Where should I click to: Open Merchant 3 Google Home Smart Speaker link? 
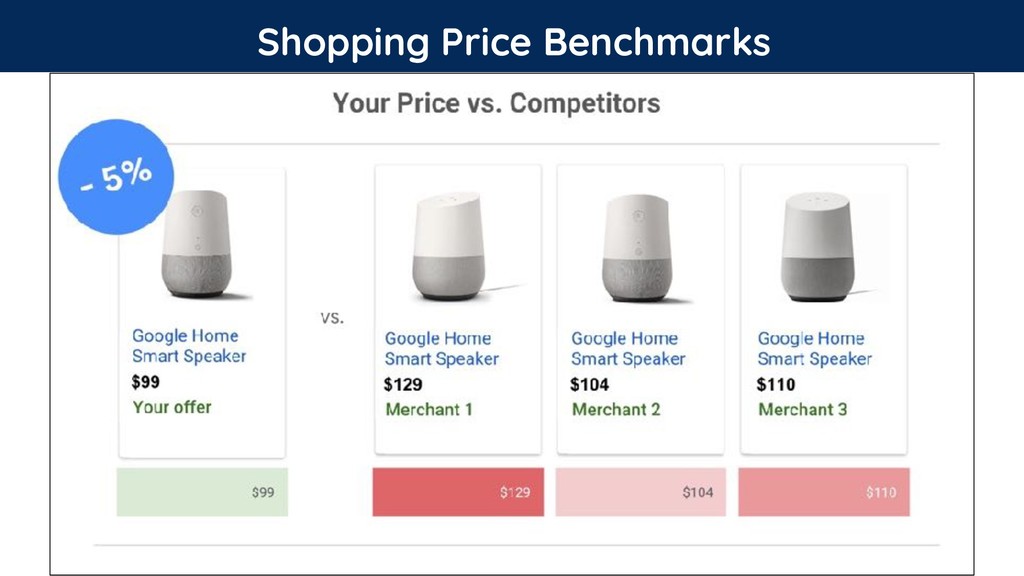[814, 348]
